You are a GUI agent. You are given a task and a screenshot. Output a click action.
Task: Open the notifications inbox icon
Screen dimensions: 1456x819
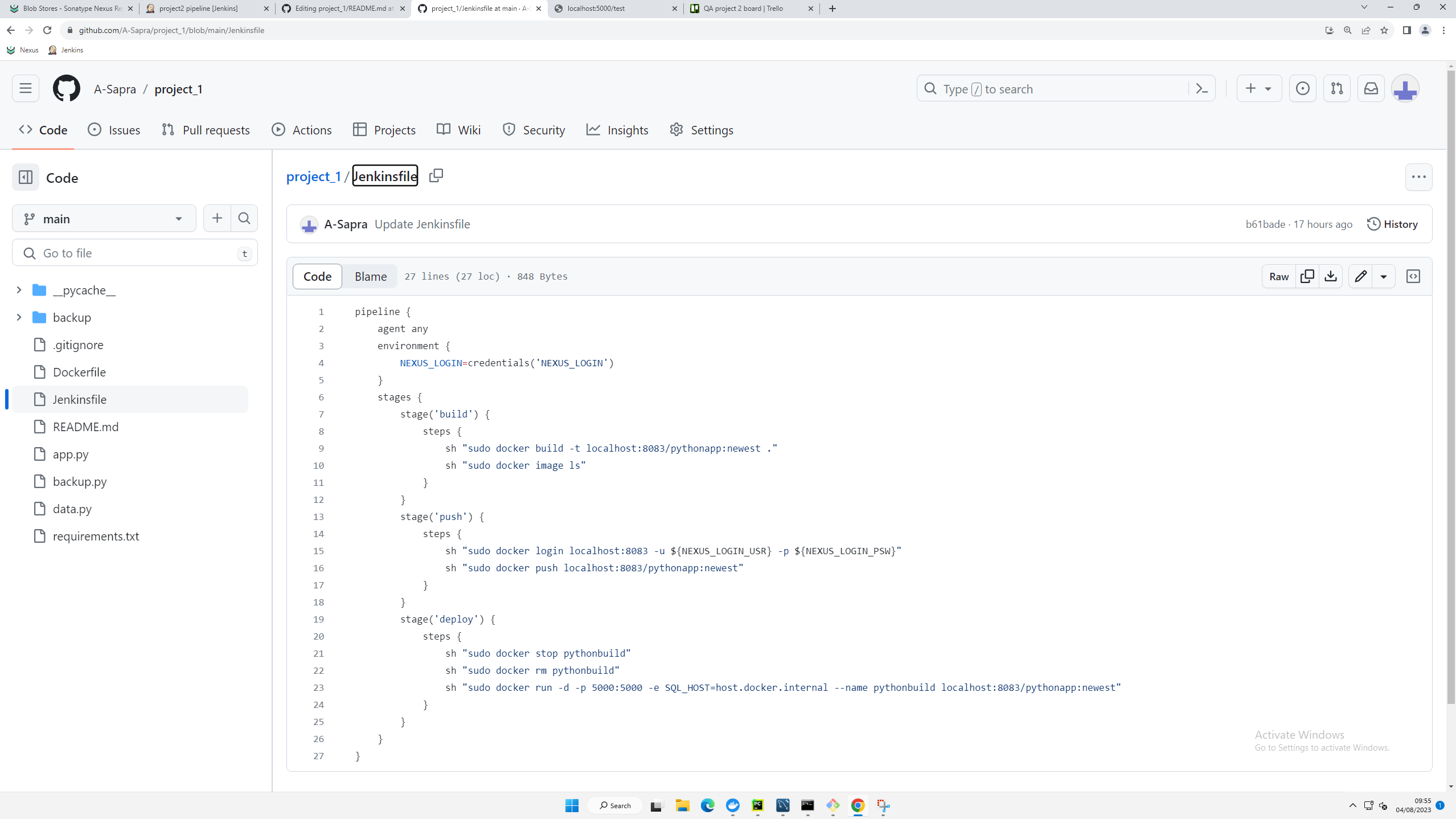[x=1371, y=88]
